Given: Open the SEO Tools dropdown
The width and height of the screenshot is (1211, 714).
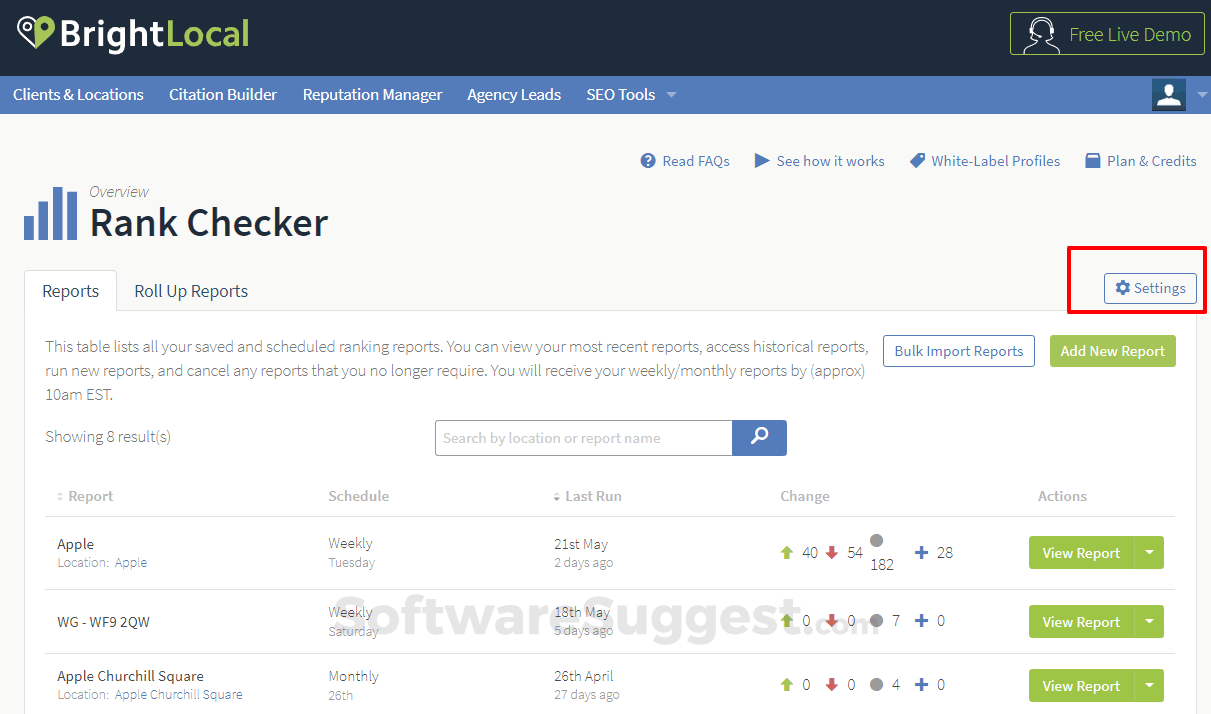Looking at the screenshot, I should tap(631, 94).
